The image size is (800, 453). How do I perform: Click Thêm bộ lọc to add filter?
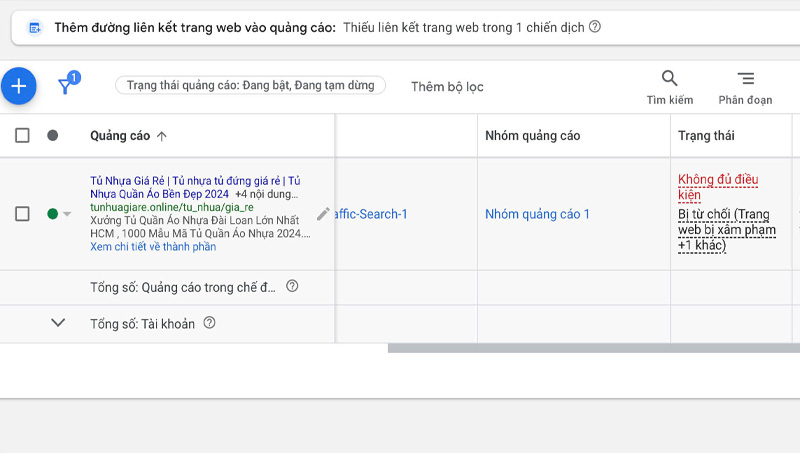[447, 87]
